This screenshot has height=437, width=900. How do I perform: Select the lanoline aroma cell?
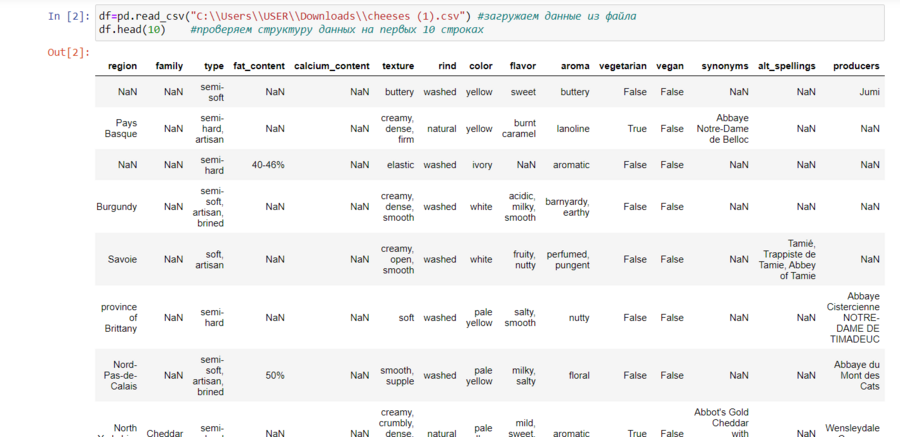coord(574,129)
